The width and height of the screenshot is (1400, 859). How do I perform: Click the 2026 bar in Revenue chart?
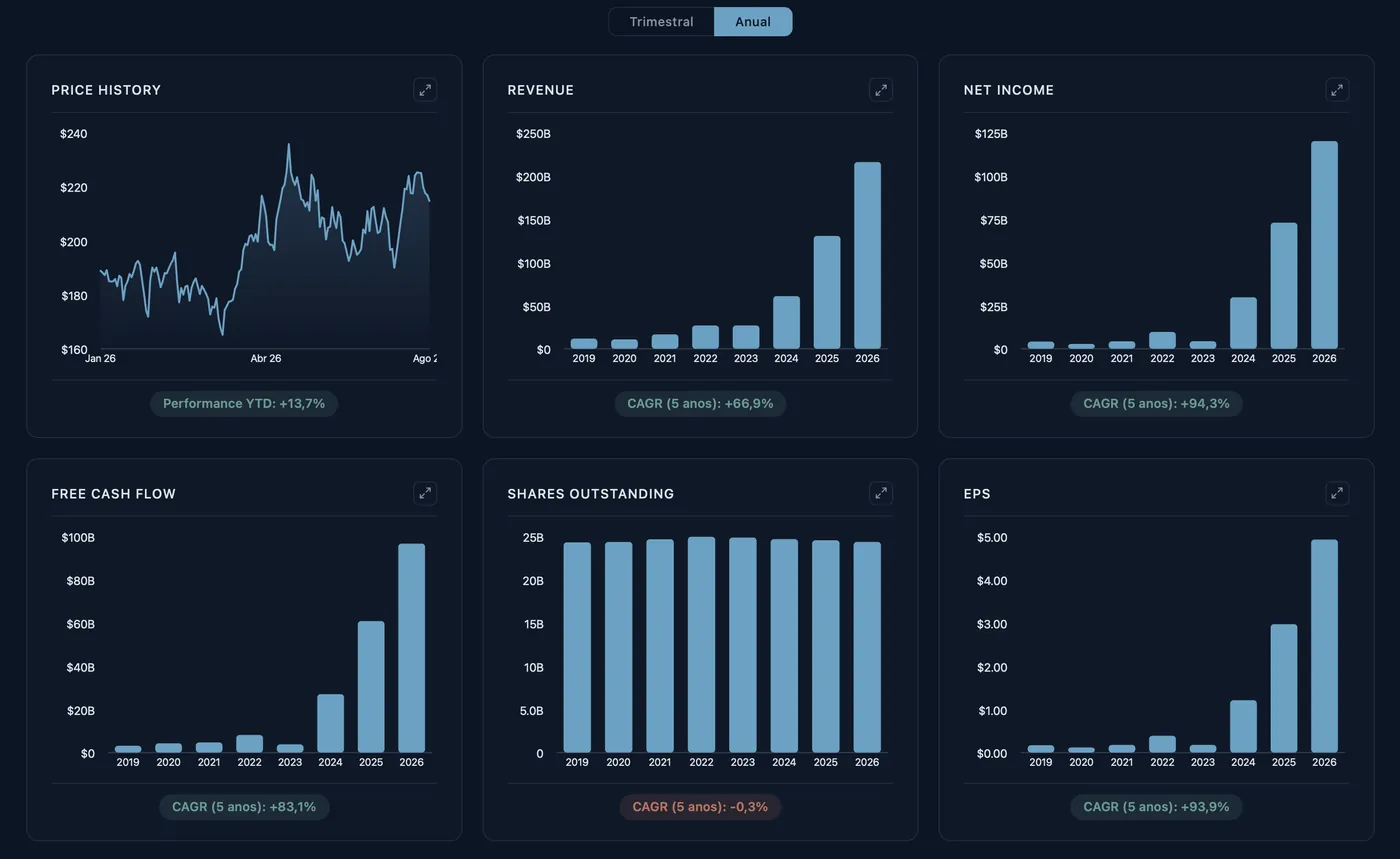[867, 256]
